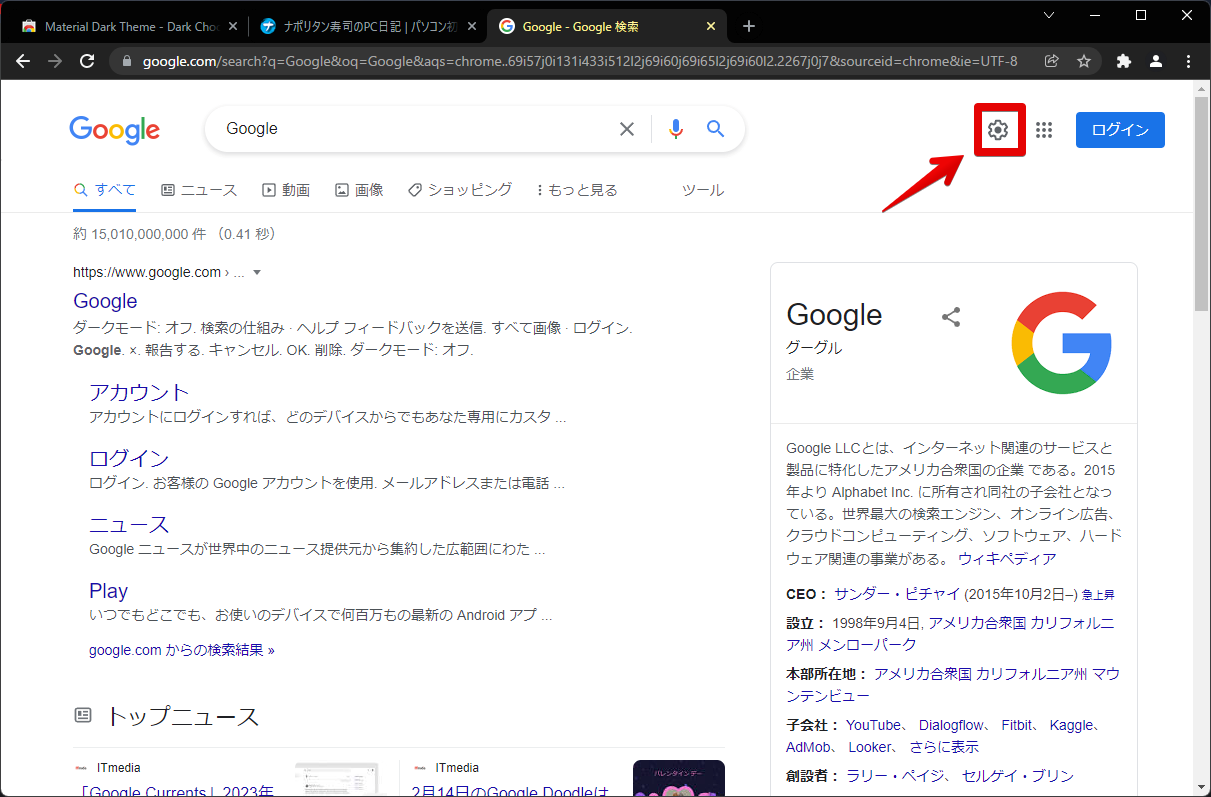
Task: Bookmark this page with star icon
Action: coord(1084,61)
